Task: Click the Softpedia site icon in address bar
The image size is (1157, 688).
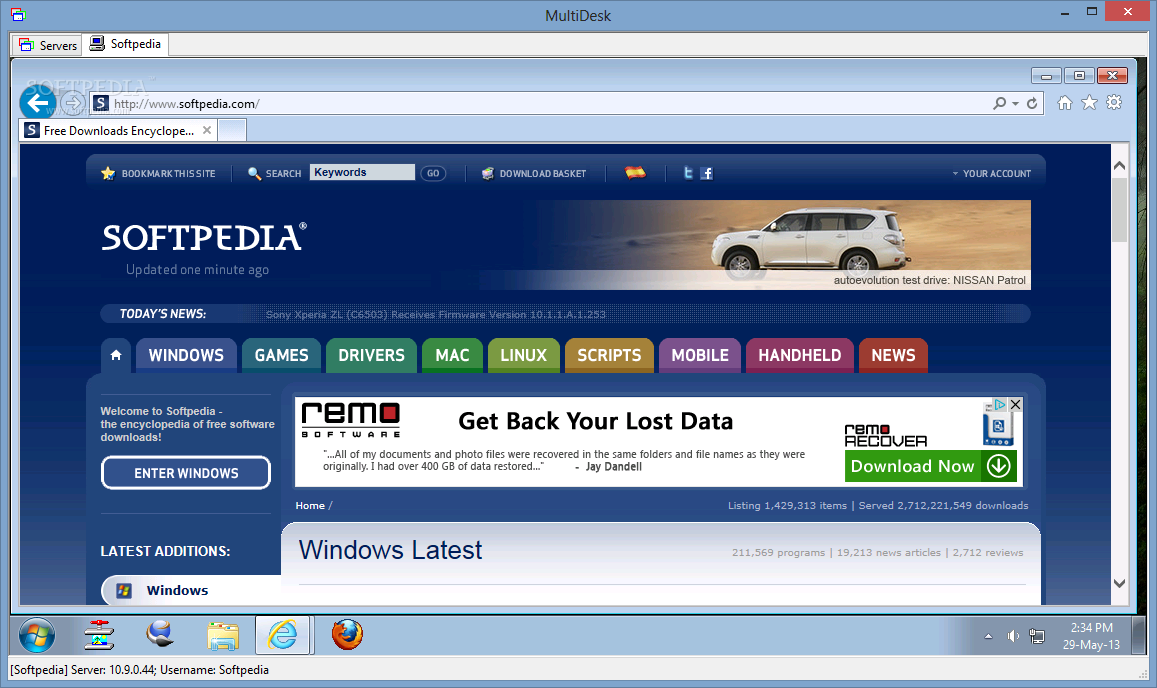Action: [x=101, y=103]
